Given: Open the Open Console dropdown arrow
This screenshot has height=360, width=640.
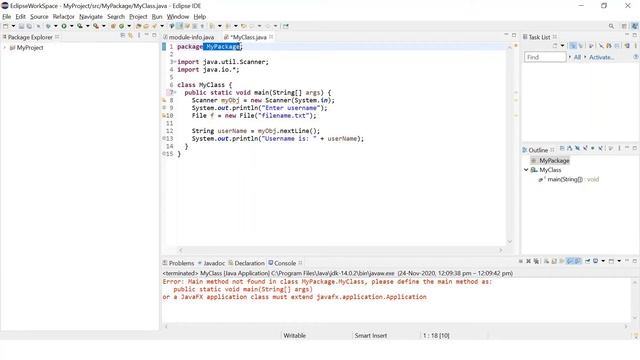Looking at the screenshot, I should coord(619,261).
